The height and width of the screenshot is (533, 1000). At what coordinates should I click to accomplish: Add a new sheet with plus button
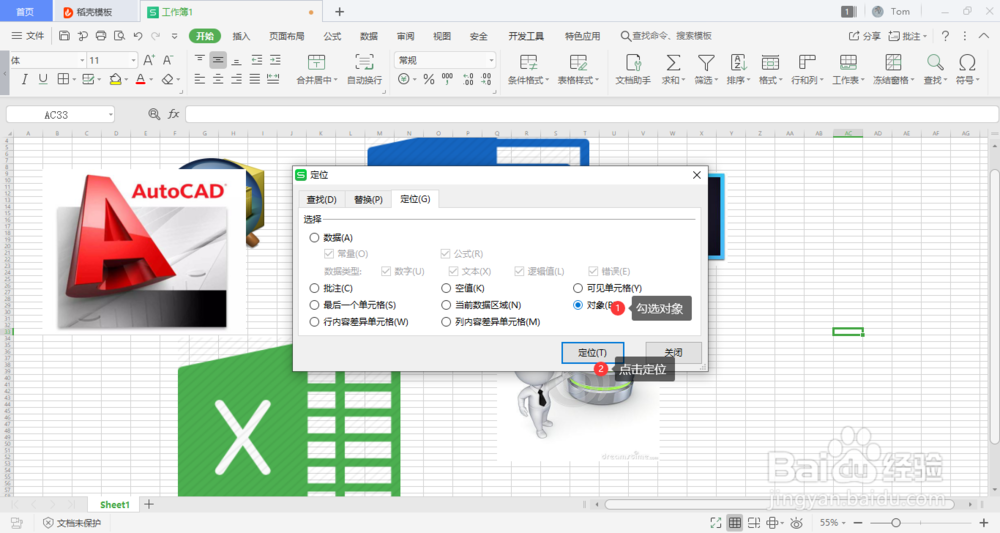click(149, 504)
